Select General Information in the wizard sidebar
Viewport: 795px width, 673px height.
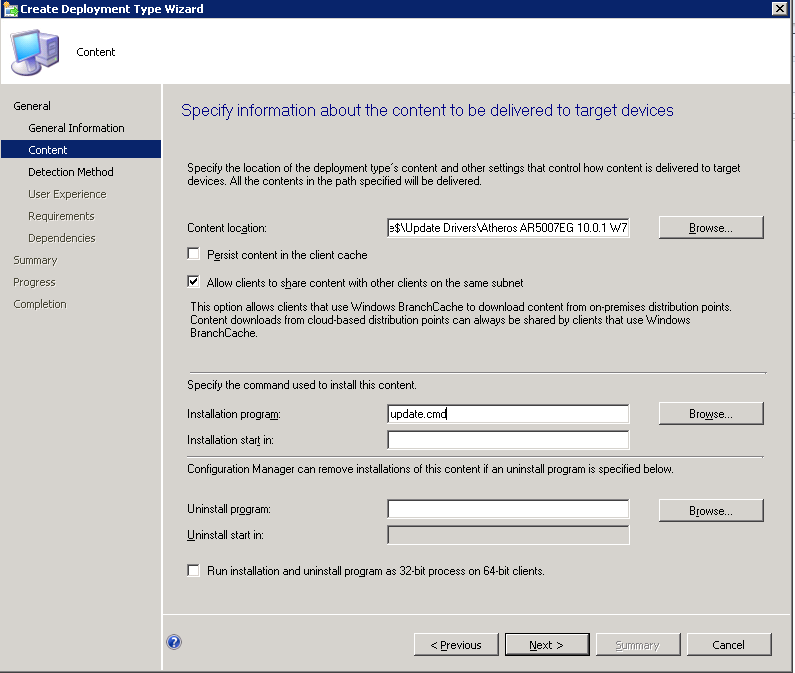(x=76, y=128)
